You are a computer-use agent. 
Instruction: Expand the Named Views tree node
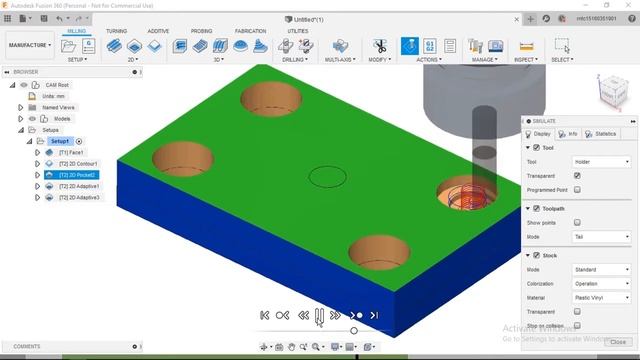[20, 107]
